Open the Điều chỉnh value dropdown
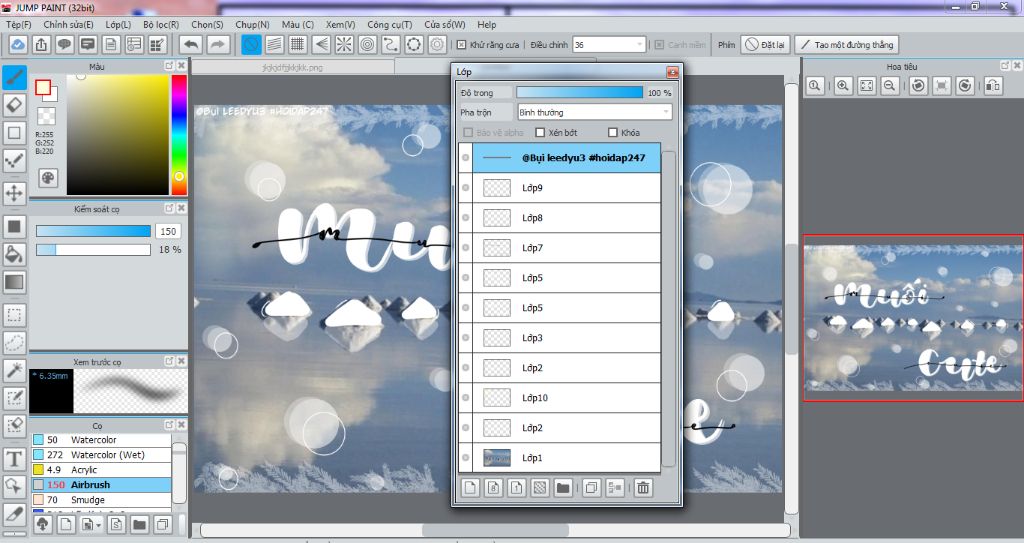 pyautogui.click(x=609, y=44)
